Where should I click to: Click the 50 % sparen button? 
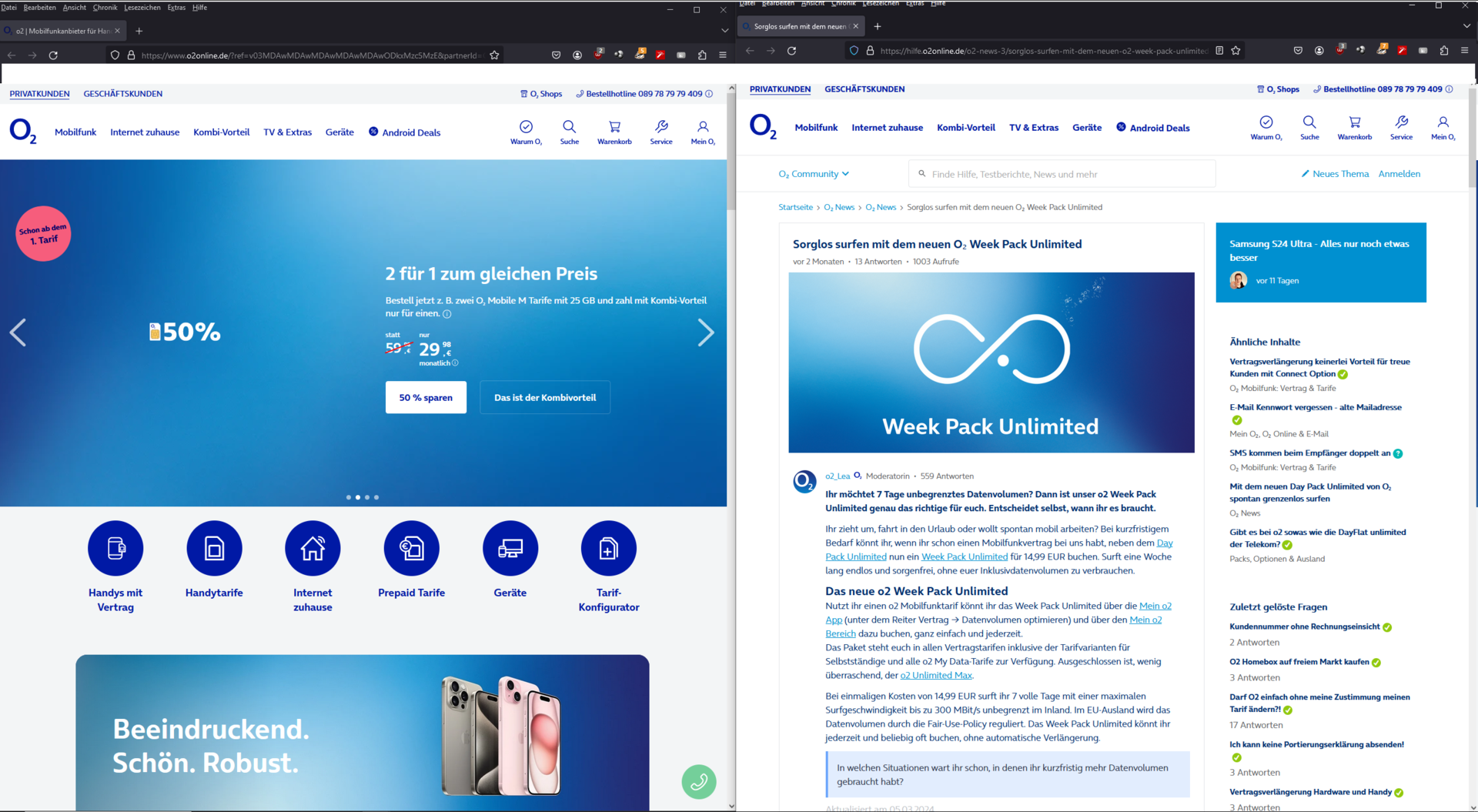[x=426, y=397]
